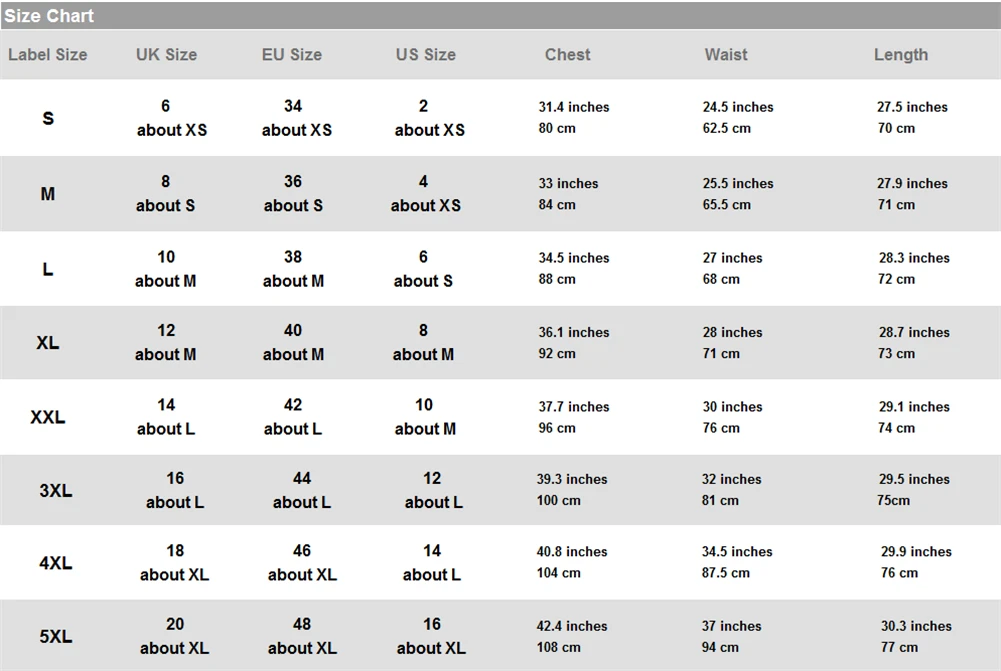Select the Label Size column header
This screenshot has height=671, width=1001.
coord(48,55)
